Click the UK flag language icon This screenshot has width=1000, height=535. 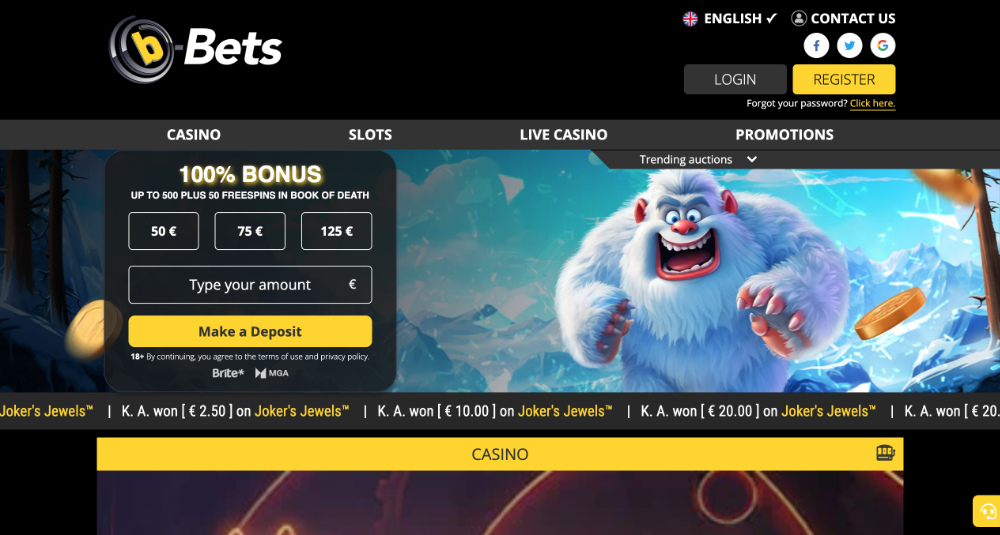point(690,18)
